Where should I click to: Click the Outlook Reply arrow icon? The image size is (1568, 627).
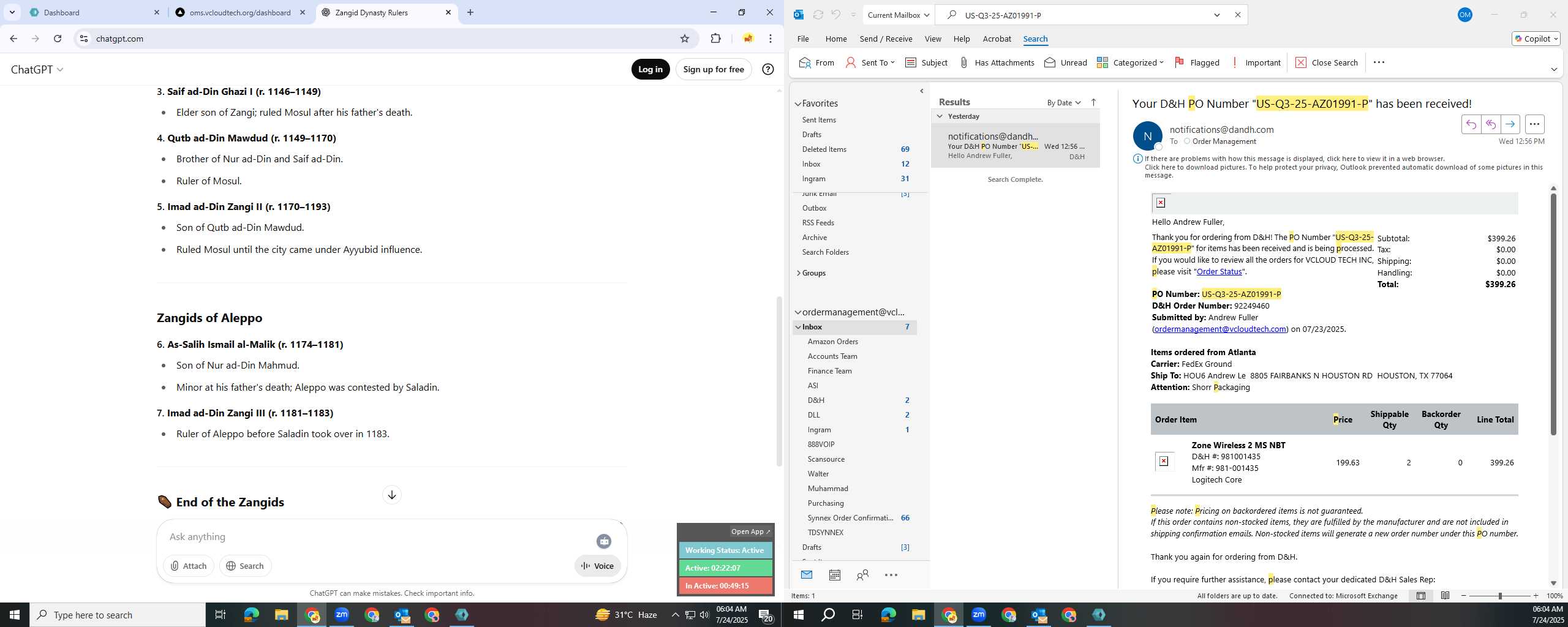point(1471,124)
